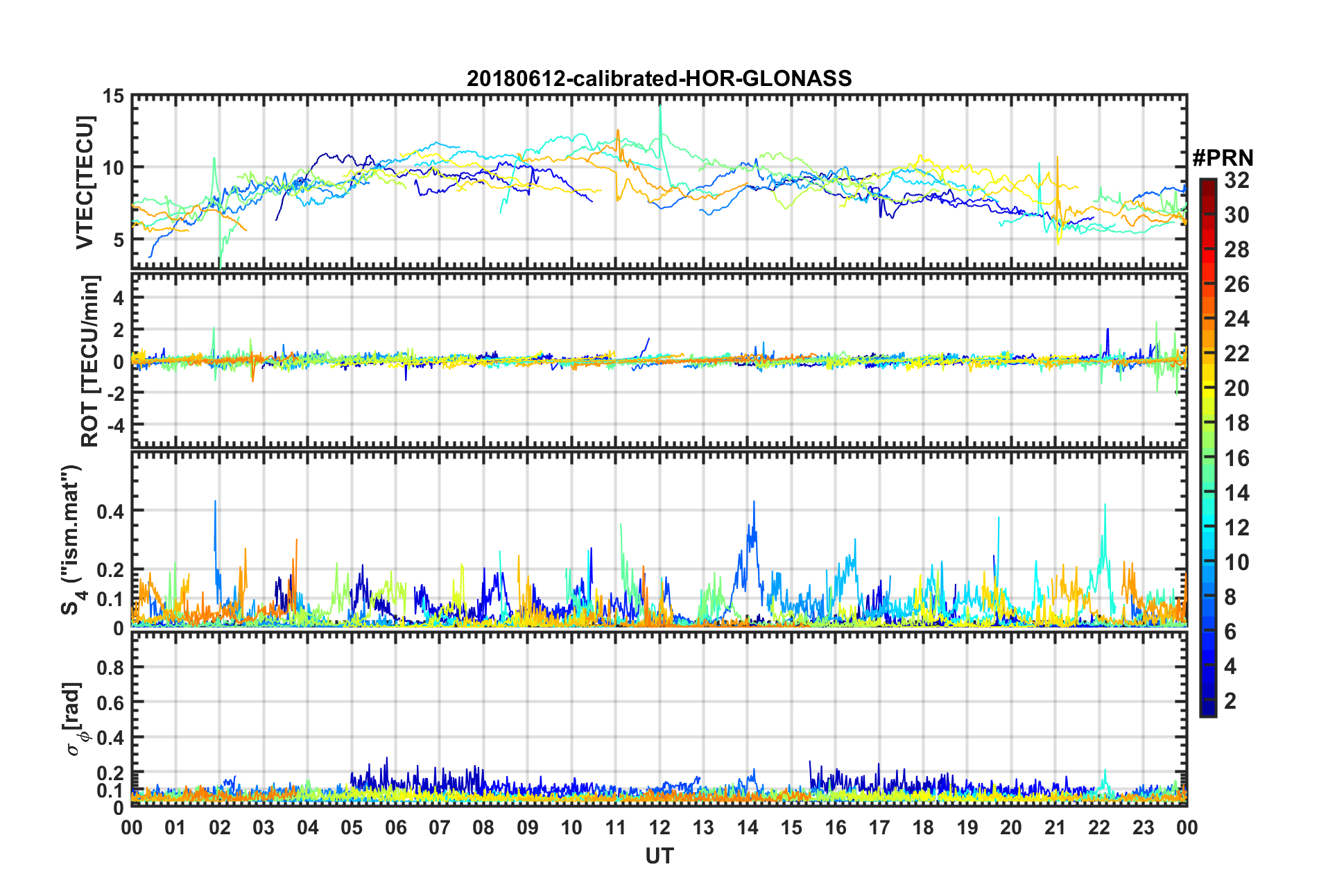The width and height of the screenshot is (1319, 896).
Task: Click colorbar tick label 26
Action: [1236, 284]
